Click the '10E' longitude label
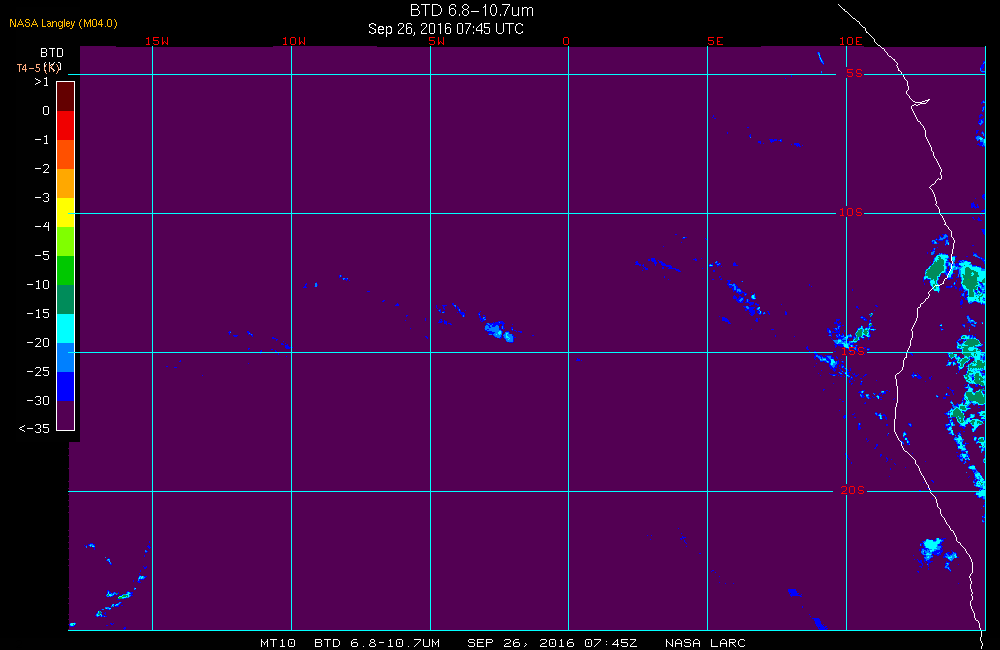 click(850, 41)
